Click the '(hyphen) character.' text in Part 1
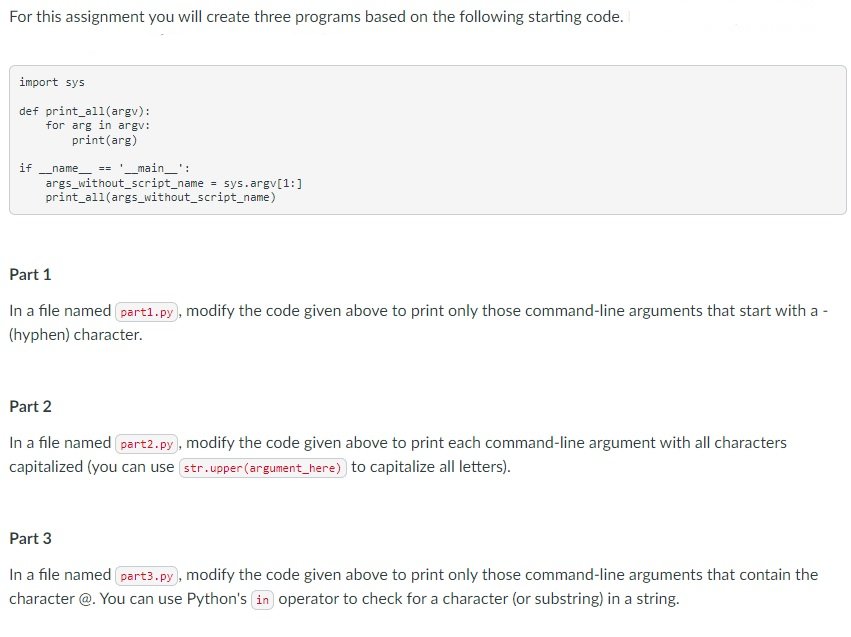 pyautogui.click(x=76, y=335)
